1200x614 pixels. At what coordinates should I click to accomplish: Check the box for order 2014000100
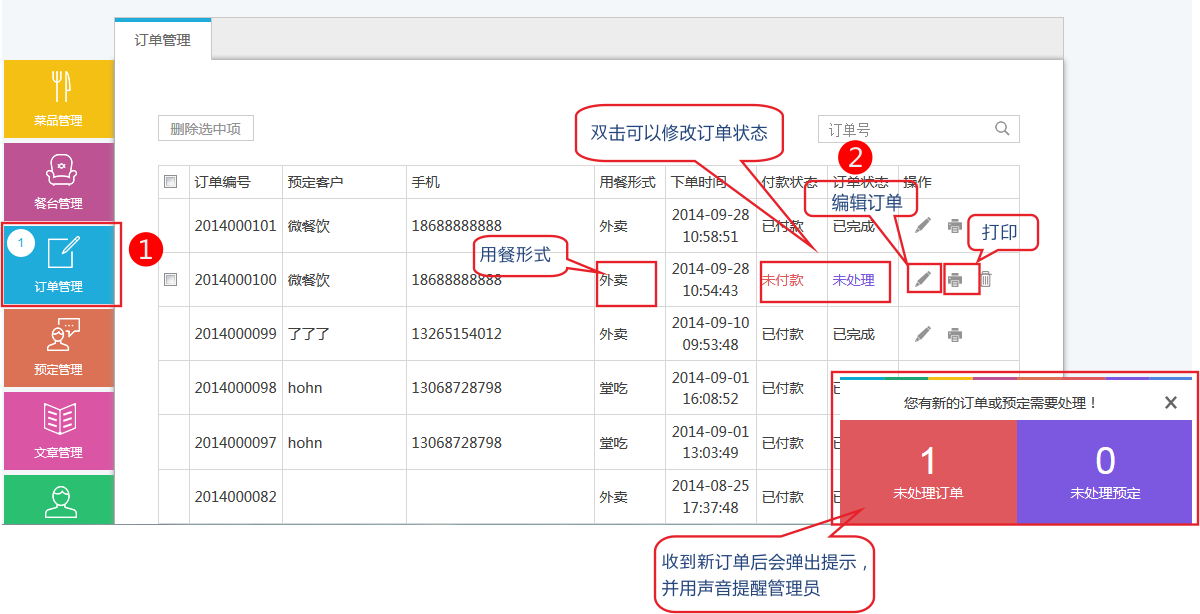pos(170,280)
